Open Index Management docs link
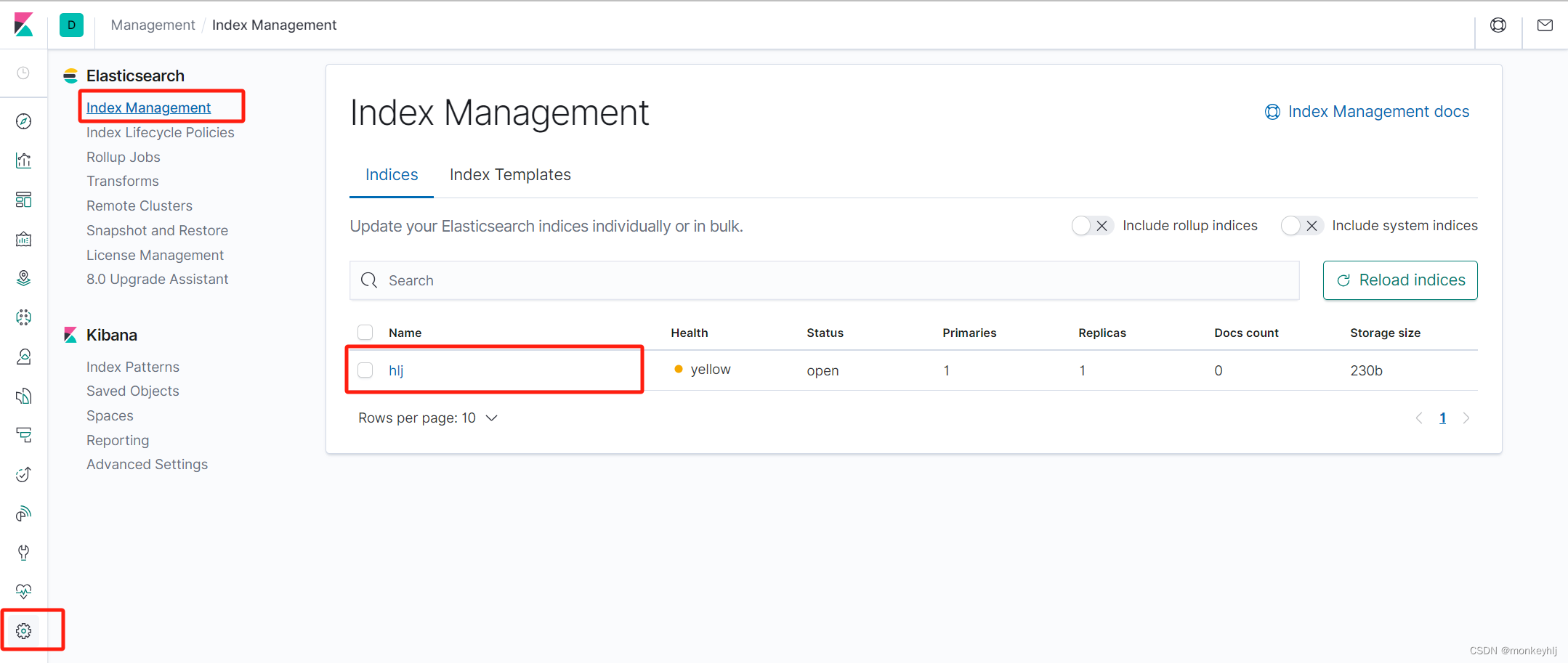 click(1367, 112)
